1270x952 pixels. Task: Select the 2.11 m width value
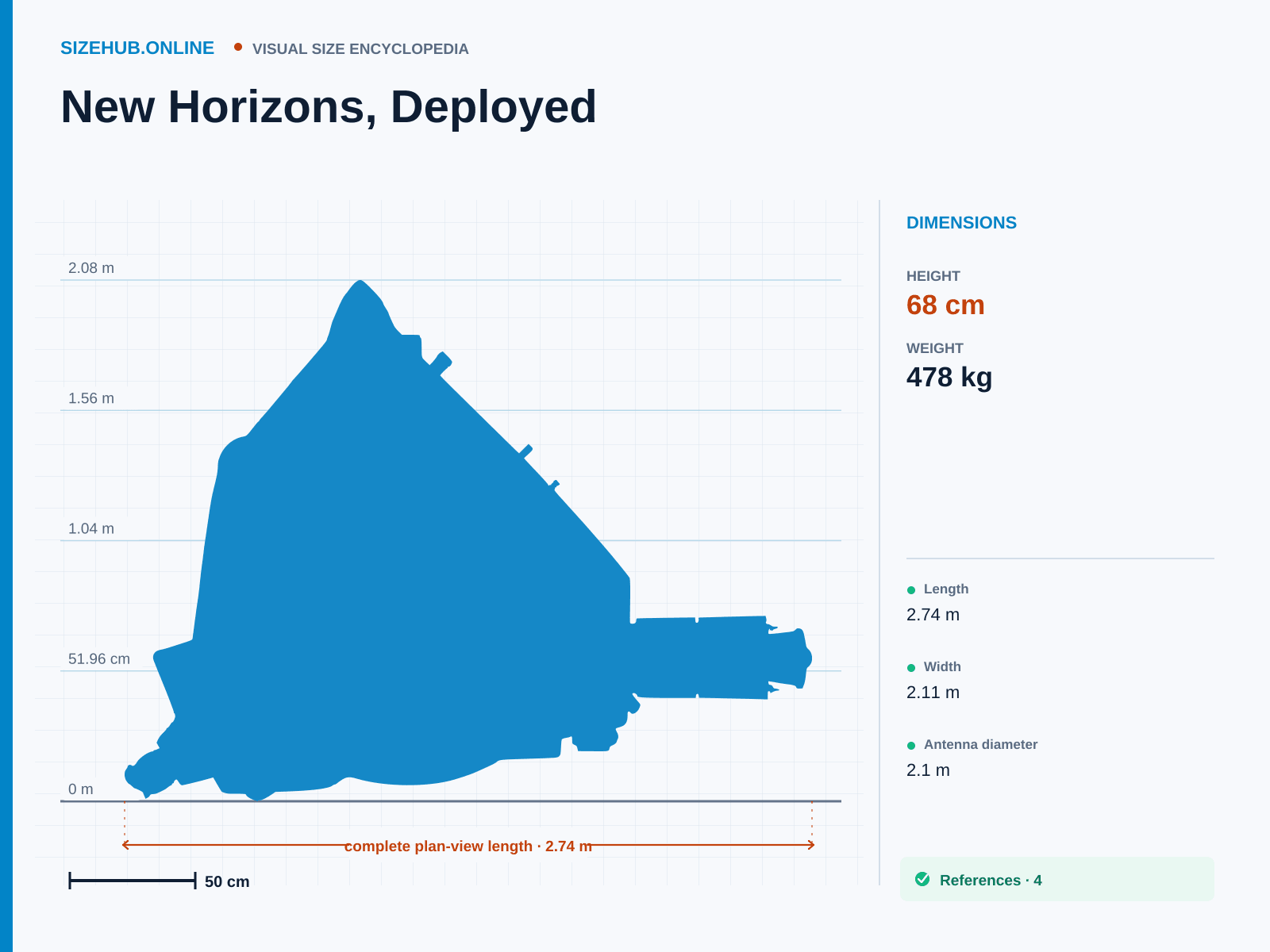pyautogui.click(x=933, y=693)
